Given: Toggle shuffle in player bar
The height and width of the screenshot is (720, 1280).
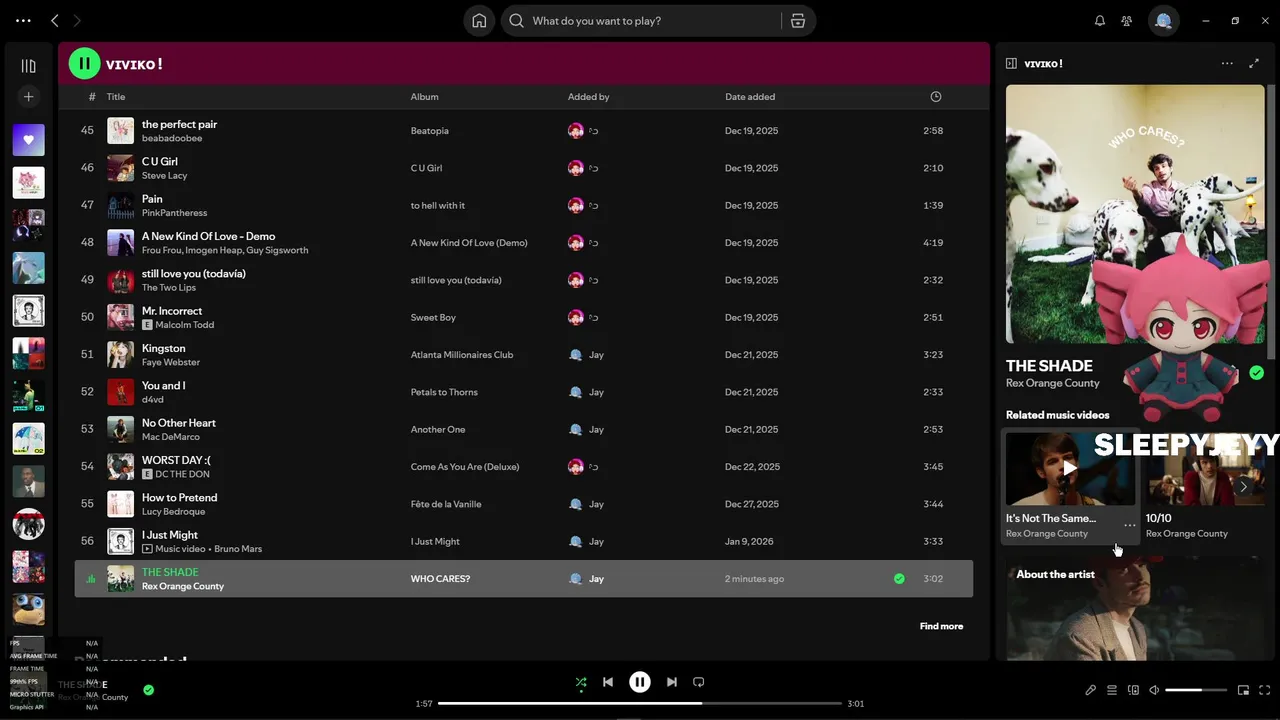Looking at the screenshot, I should [581, 683].
